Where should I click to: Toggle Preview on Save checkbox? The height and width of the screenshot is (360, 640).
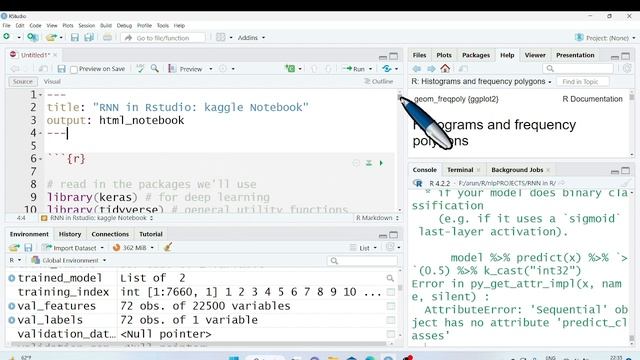pos(74,70)
